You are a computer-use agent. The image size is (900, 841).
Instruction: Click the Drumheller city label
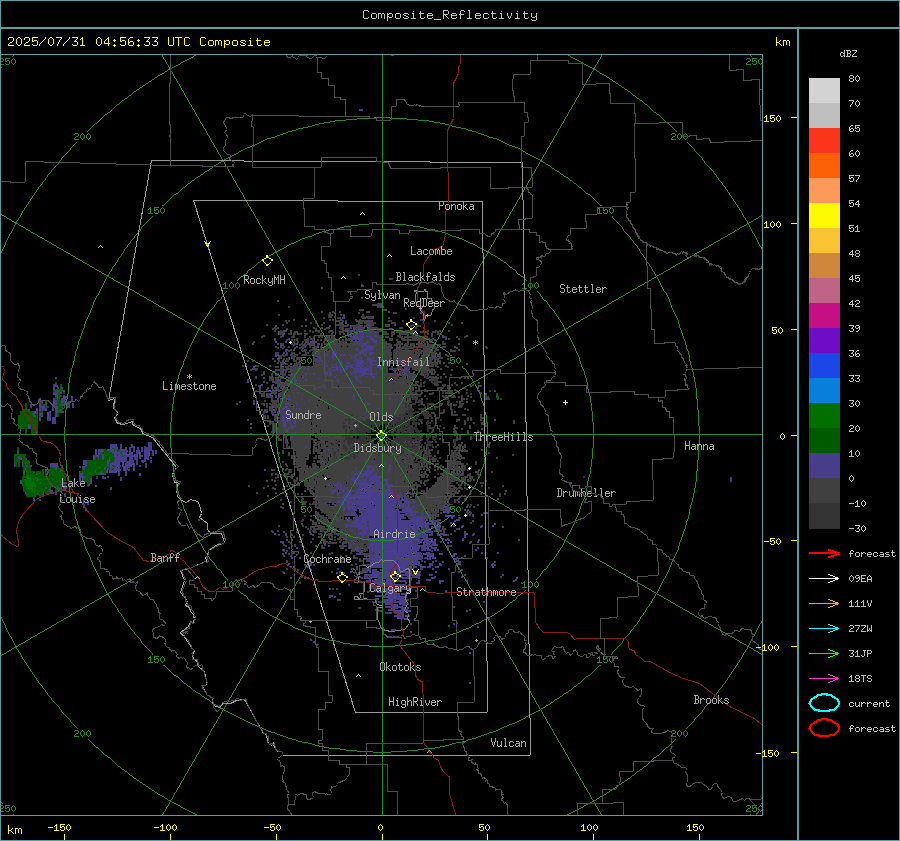pos(586,493)
